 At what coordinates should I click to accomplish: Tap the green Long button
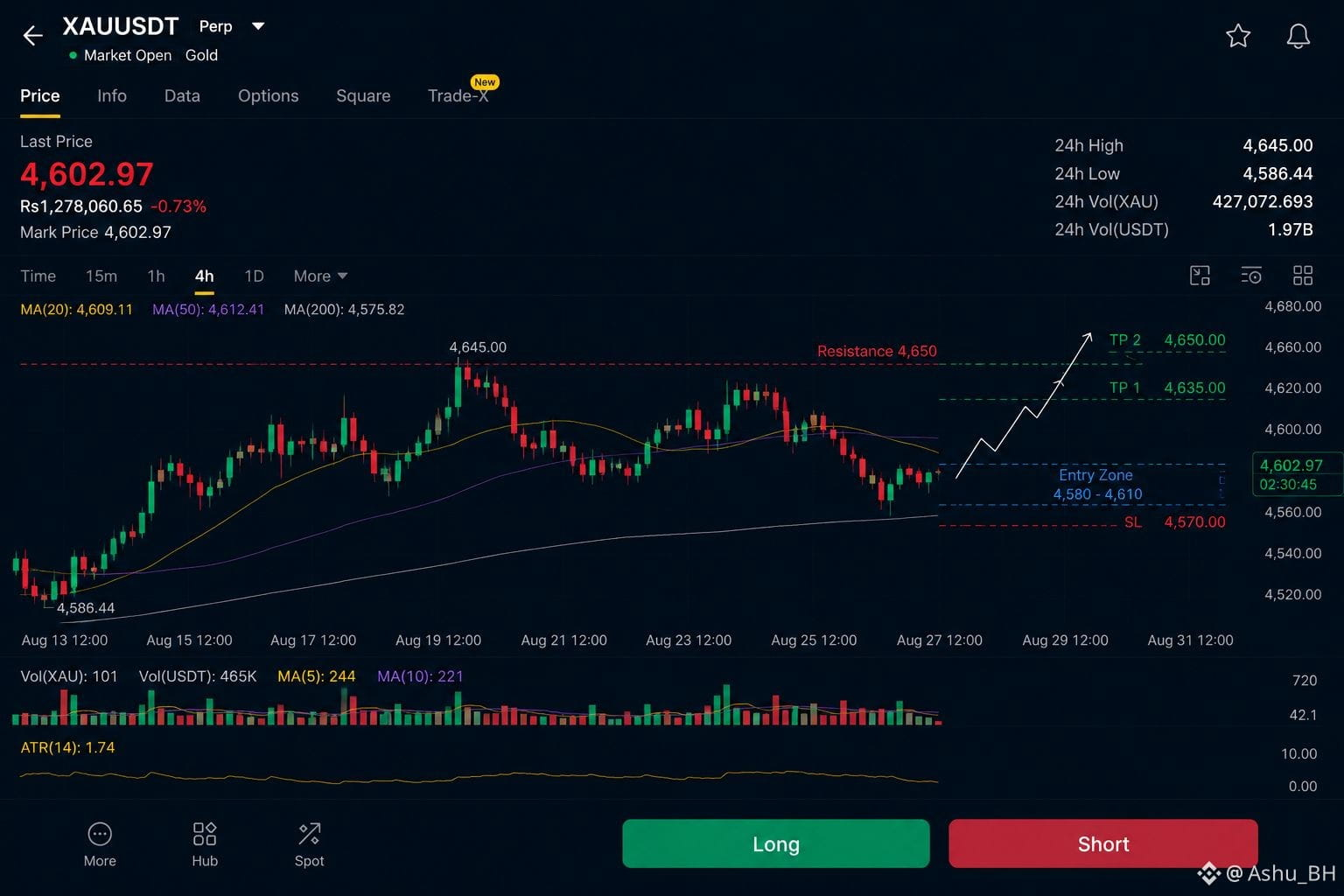coord(776,843)
